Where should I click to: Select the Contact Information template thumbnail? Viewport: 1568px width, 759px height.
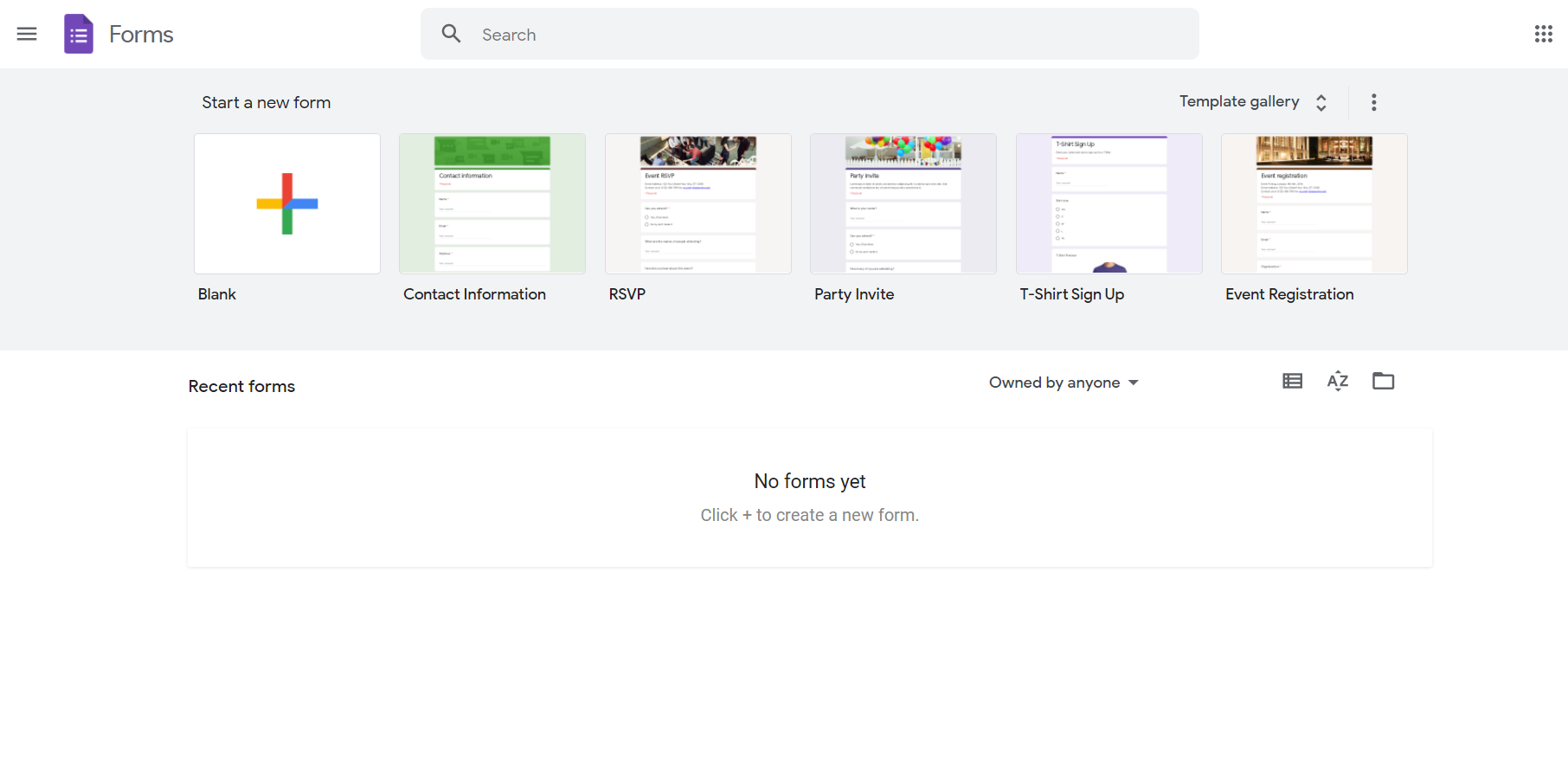point(492,204)
